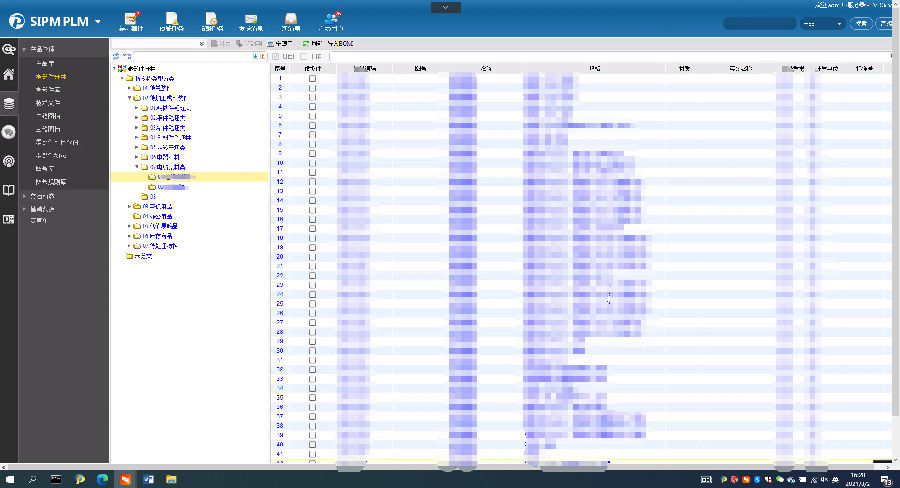Open the document with warning triangle icon
The width and height of the screenshot is (900, 488).
[172, 18]
